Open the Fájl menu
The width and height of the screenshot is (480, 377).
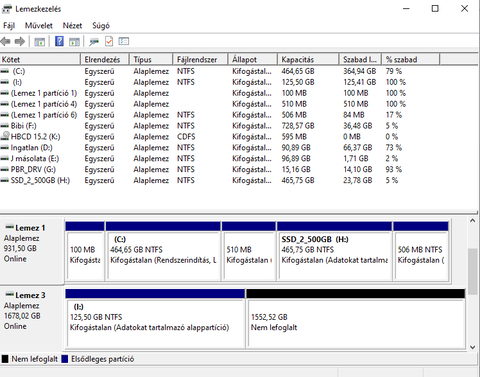[x=9, y=26]
